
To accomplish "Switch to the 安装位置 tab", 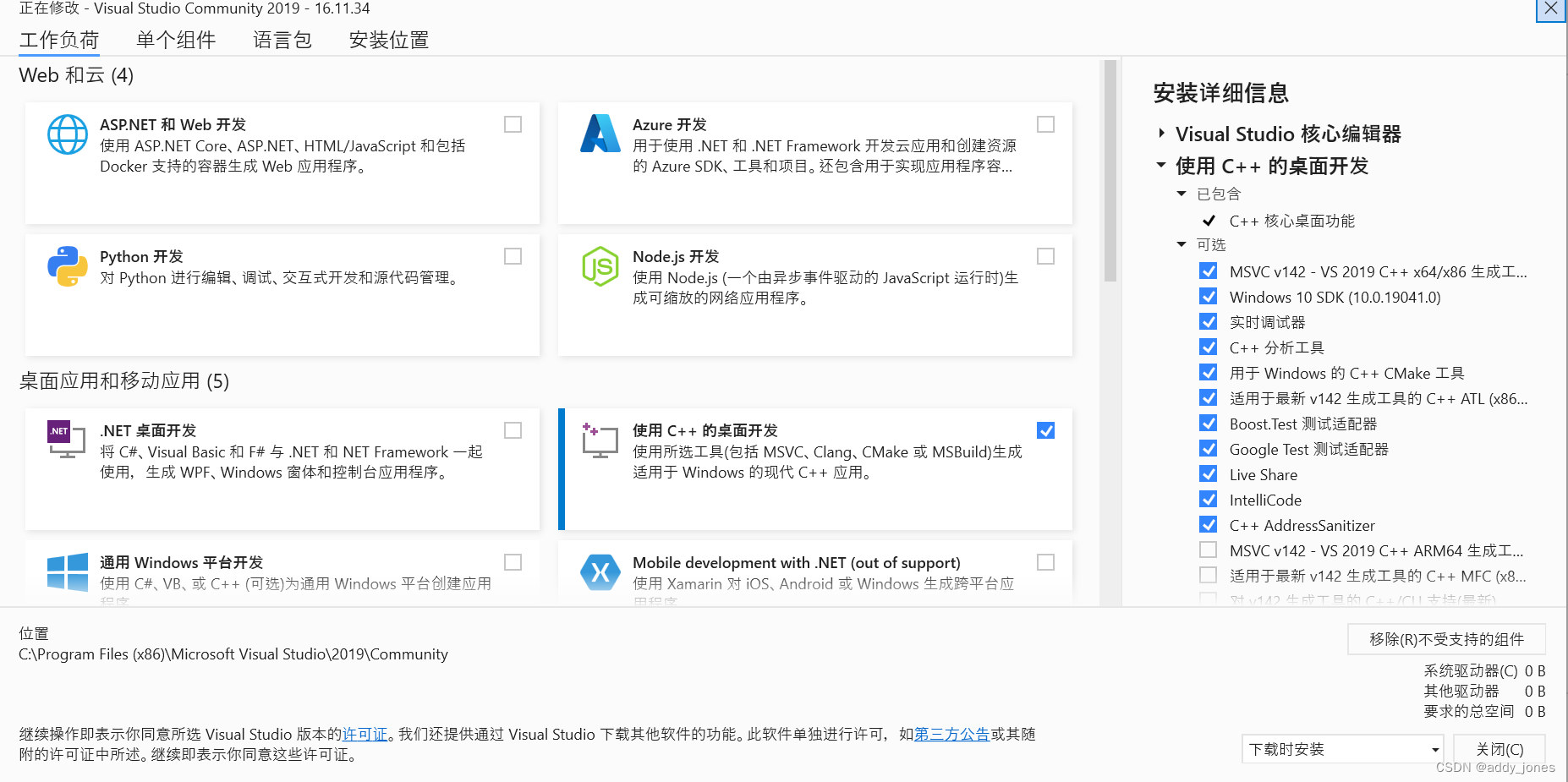I will pos(389,40).
